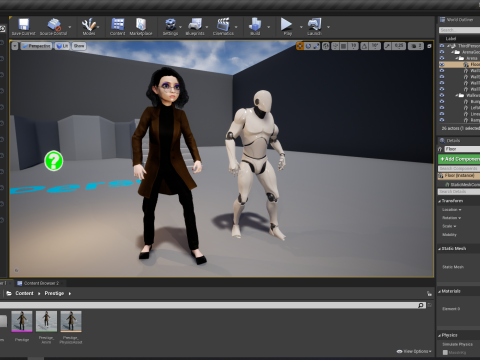Click Content in the folder breadcrumb
Screen dimensions: 480x360
click(24, 293)
